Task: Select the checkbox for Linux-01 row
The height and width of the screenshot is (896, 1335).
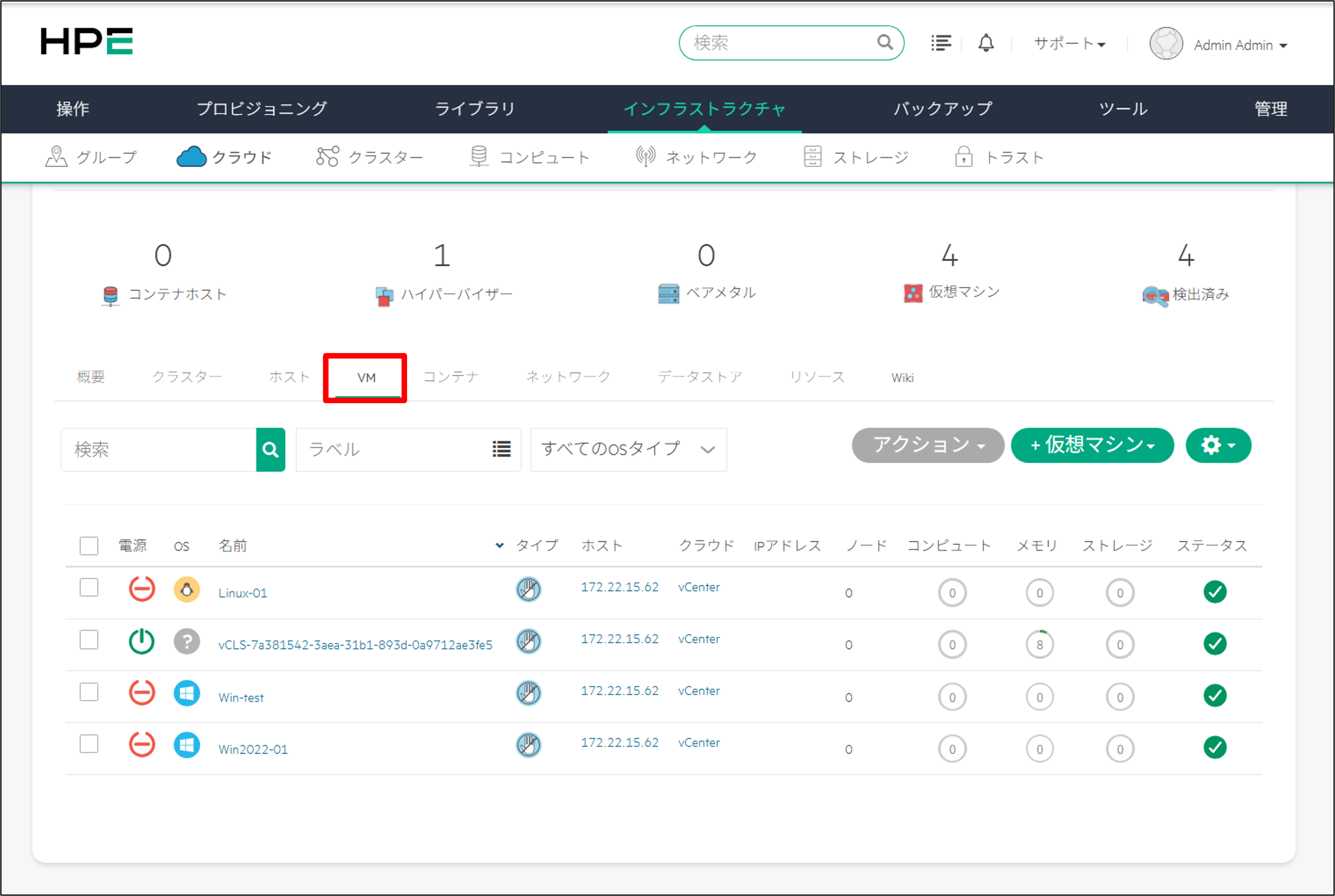Action: 89,588
